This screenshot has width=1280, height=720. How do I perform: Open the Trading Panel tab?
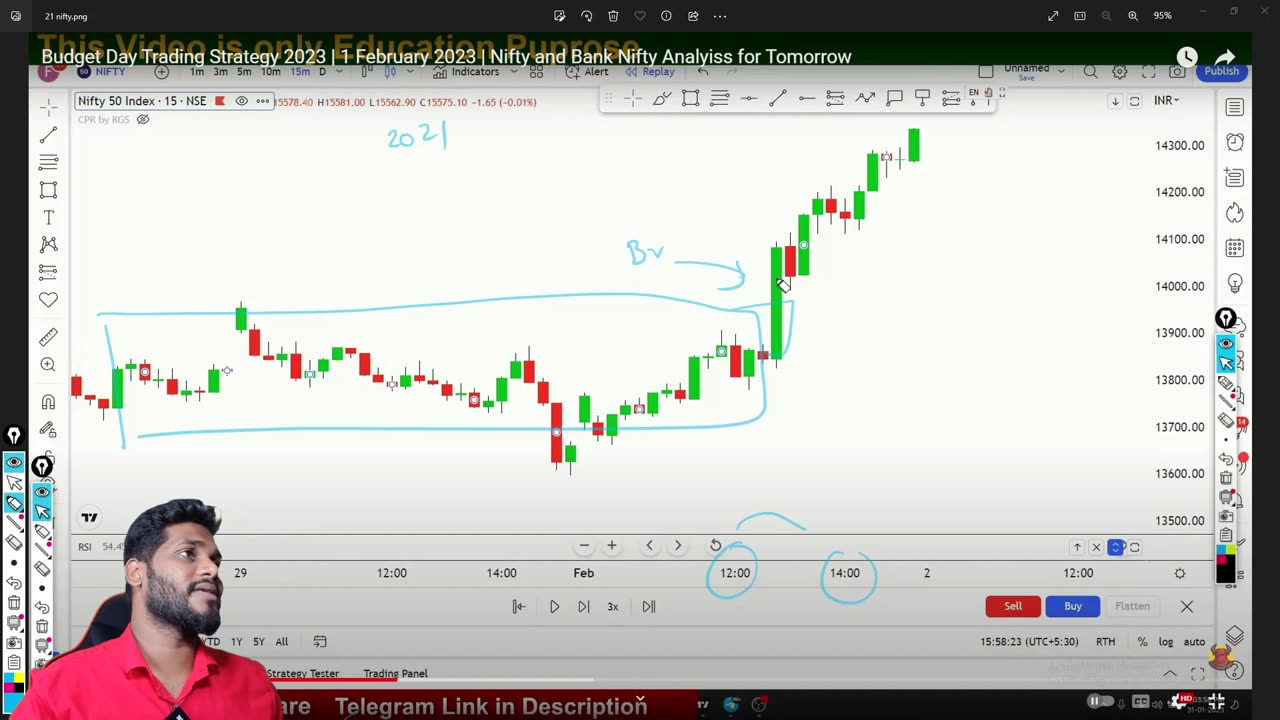[395, 673]
